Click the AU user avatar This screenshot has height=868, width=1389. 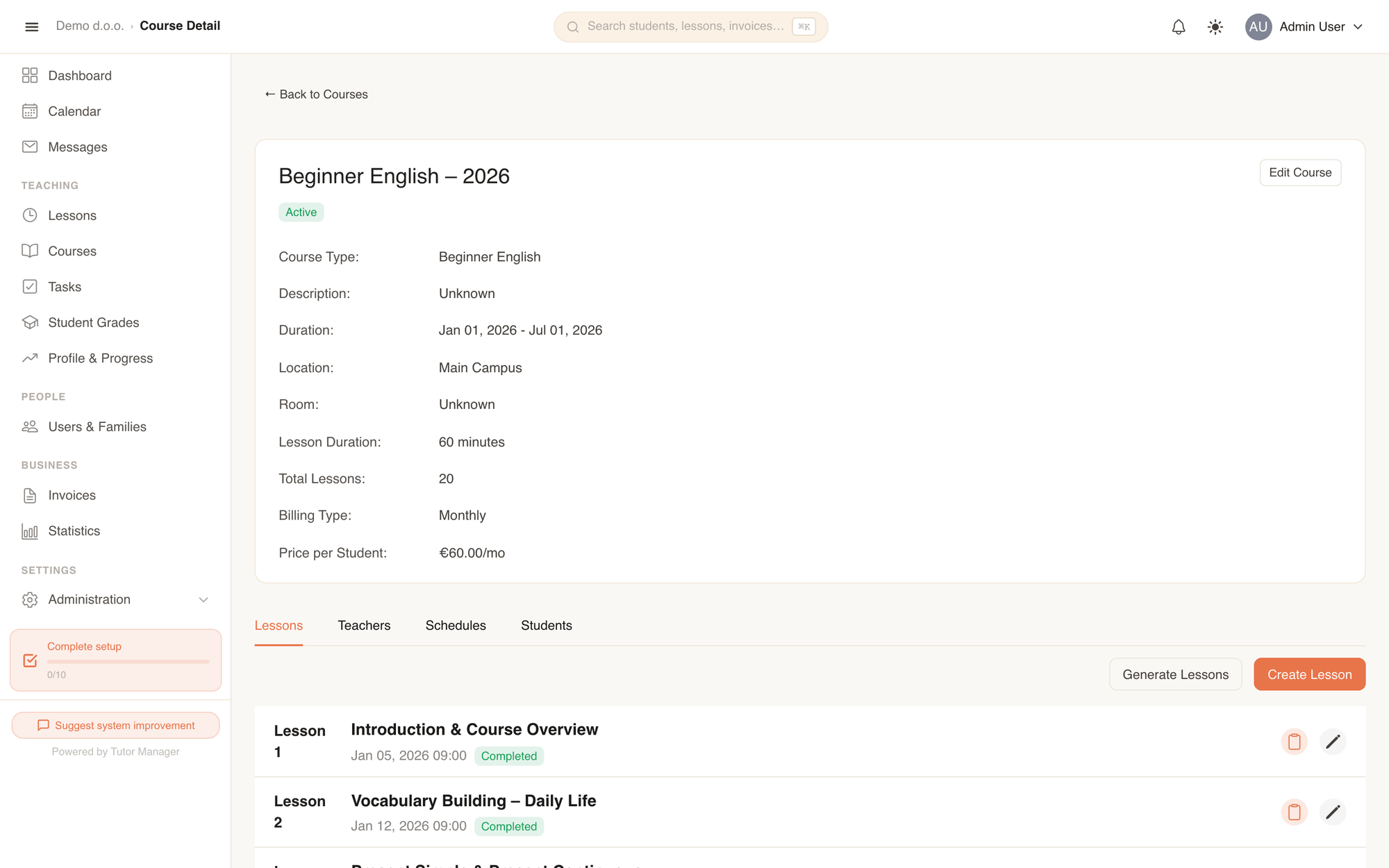point(1258,27)
